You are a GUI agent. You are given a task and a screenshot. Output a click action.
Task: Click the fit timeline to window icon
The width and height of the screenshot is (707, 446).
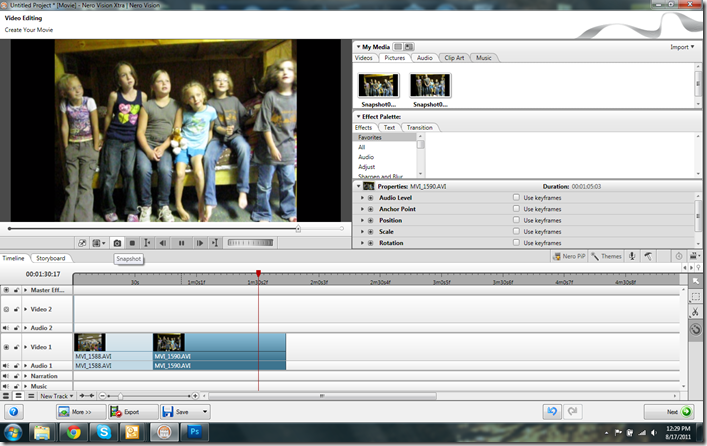(87, 396)
